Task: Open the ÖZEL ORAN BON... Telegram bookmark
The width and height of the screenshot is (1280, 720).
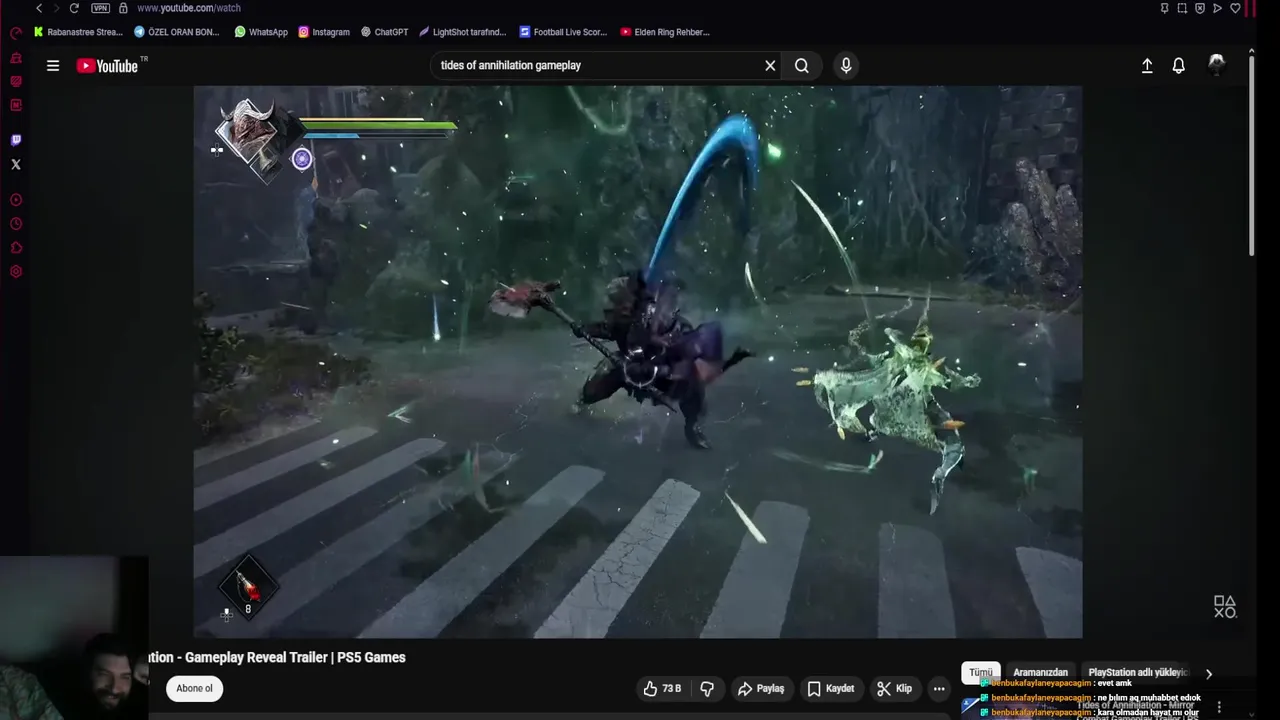Action: pyautogui.click(x=176, y=32)
